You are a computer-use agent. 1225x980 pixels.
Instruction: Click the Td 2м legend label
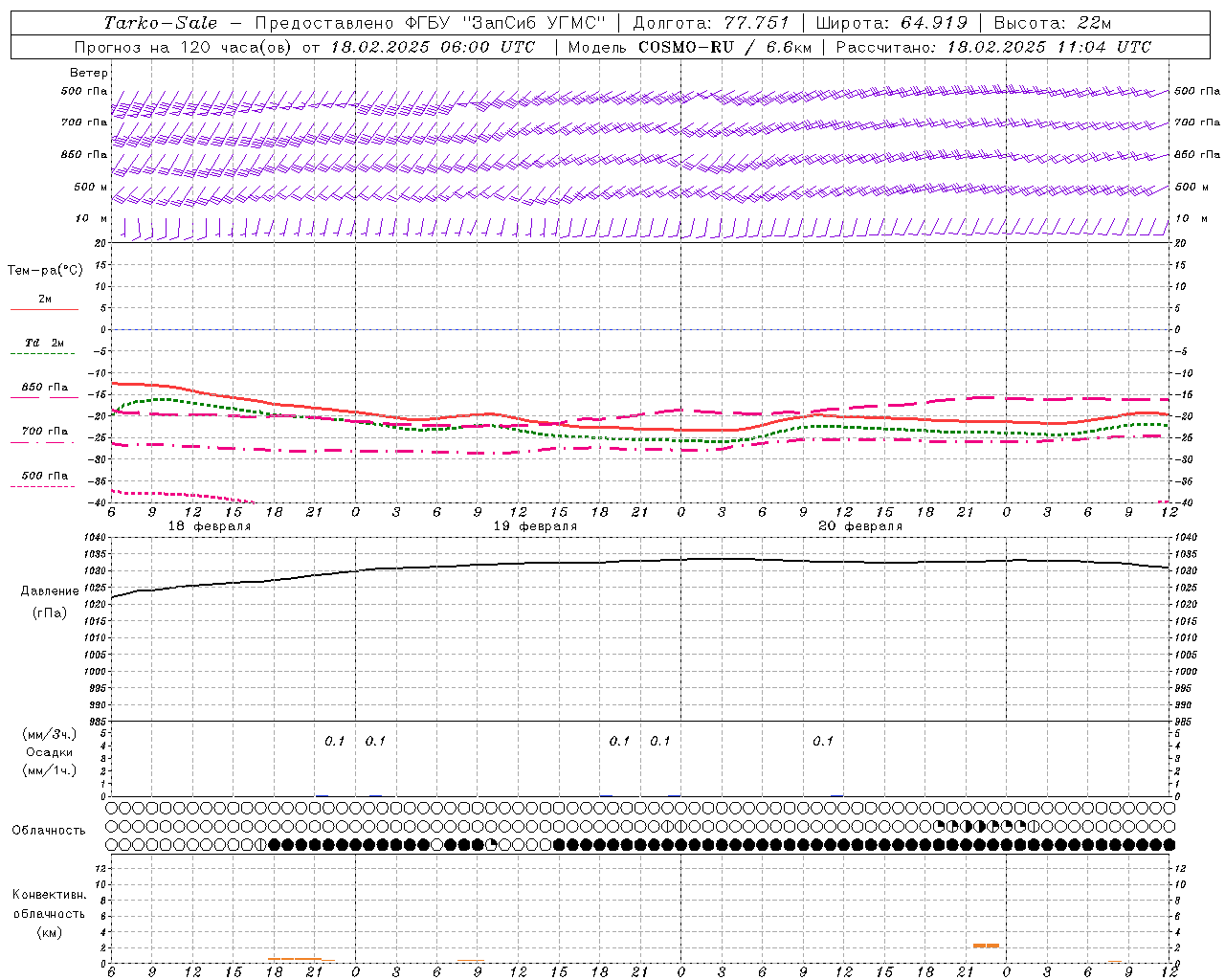pyautogui.click(x=45, y=343)
